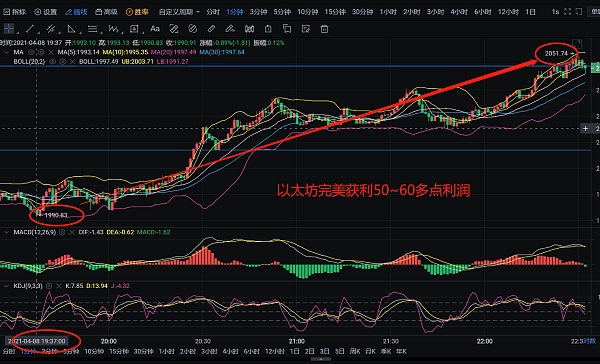The image size is (600, 364).
Task: Collapse the MACD panel chevron
Action: (6, 232)
